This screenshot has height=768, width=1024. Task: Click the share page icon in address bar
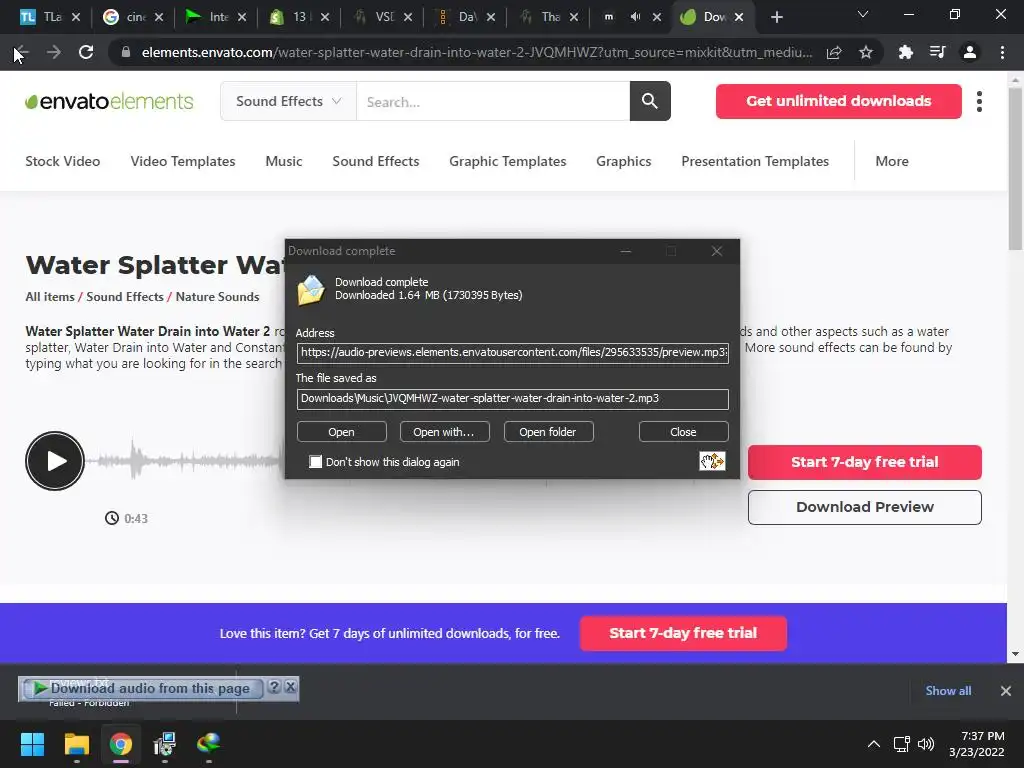coord(834,52)
